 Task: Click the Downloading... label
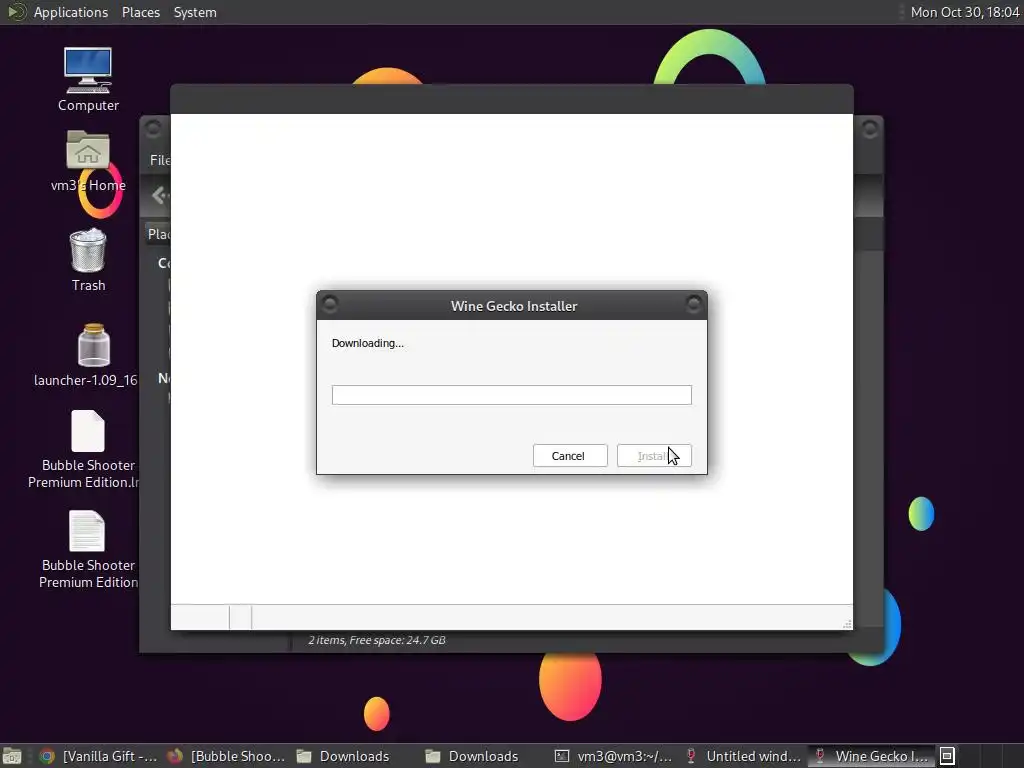click(x=368, y=344)
